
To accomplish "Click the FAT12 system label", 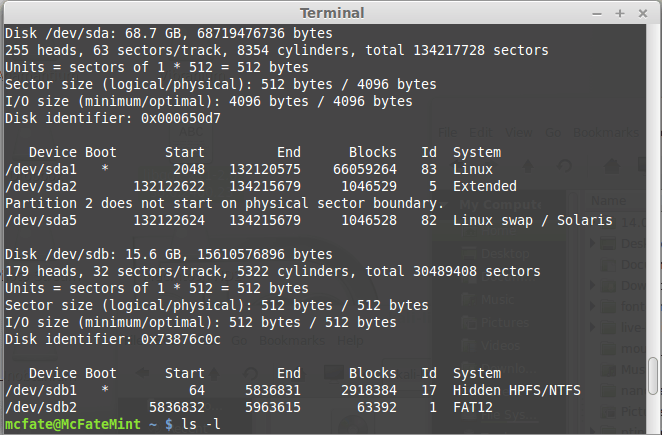I will (473, 408).
